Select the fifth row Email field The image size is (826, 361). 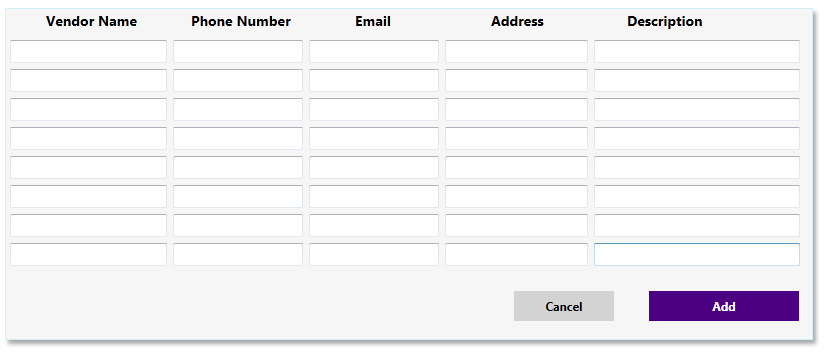(x=373, y=167)
